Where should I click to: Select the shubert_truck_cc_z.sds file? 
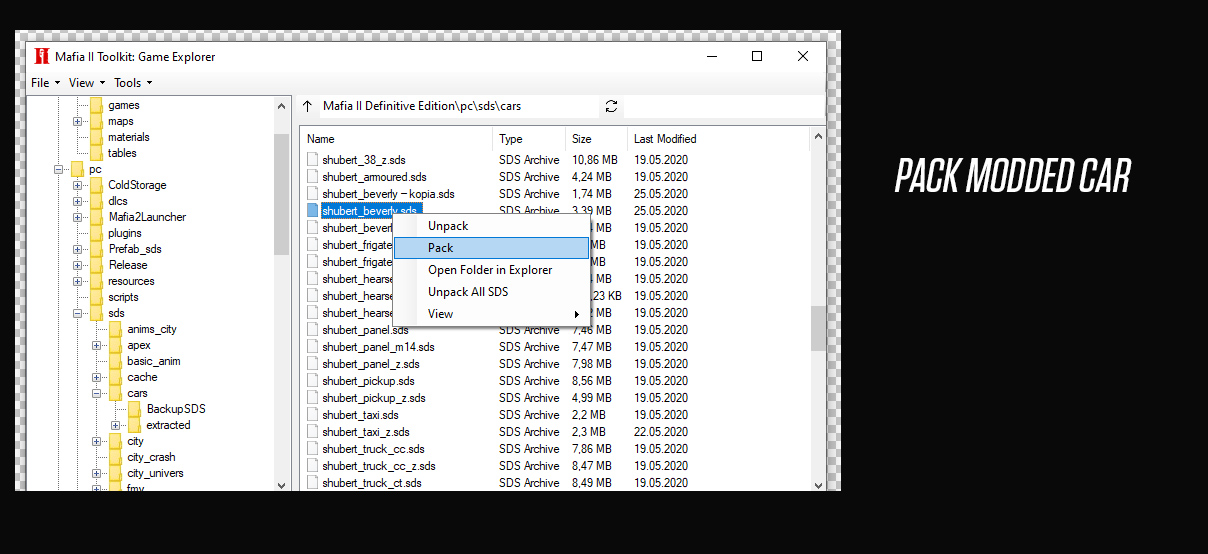[379, 466]
